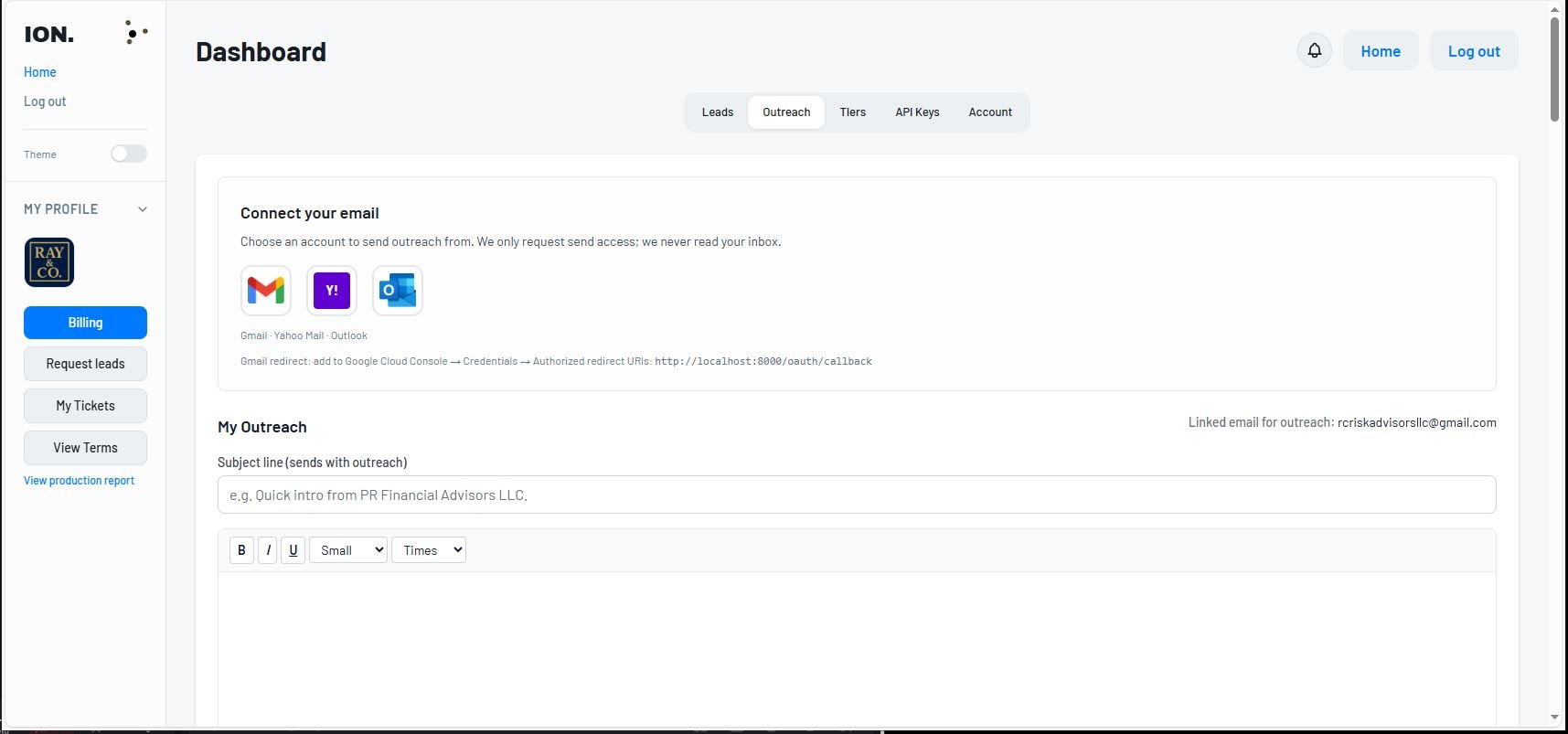Click the linked email rcriskadvisorsllc@gmail.com
This screenshot has width=1568, height=734.
click(x=1417, y=422)
